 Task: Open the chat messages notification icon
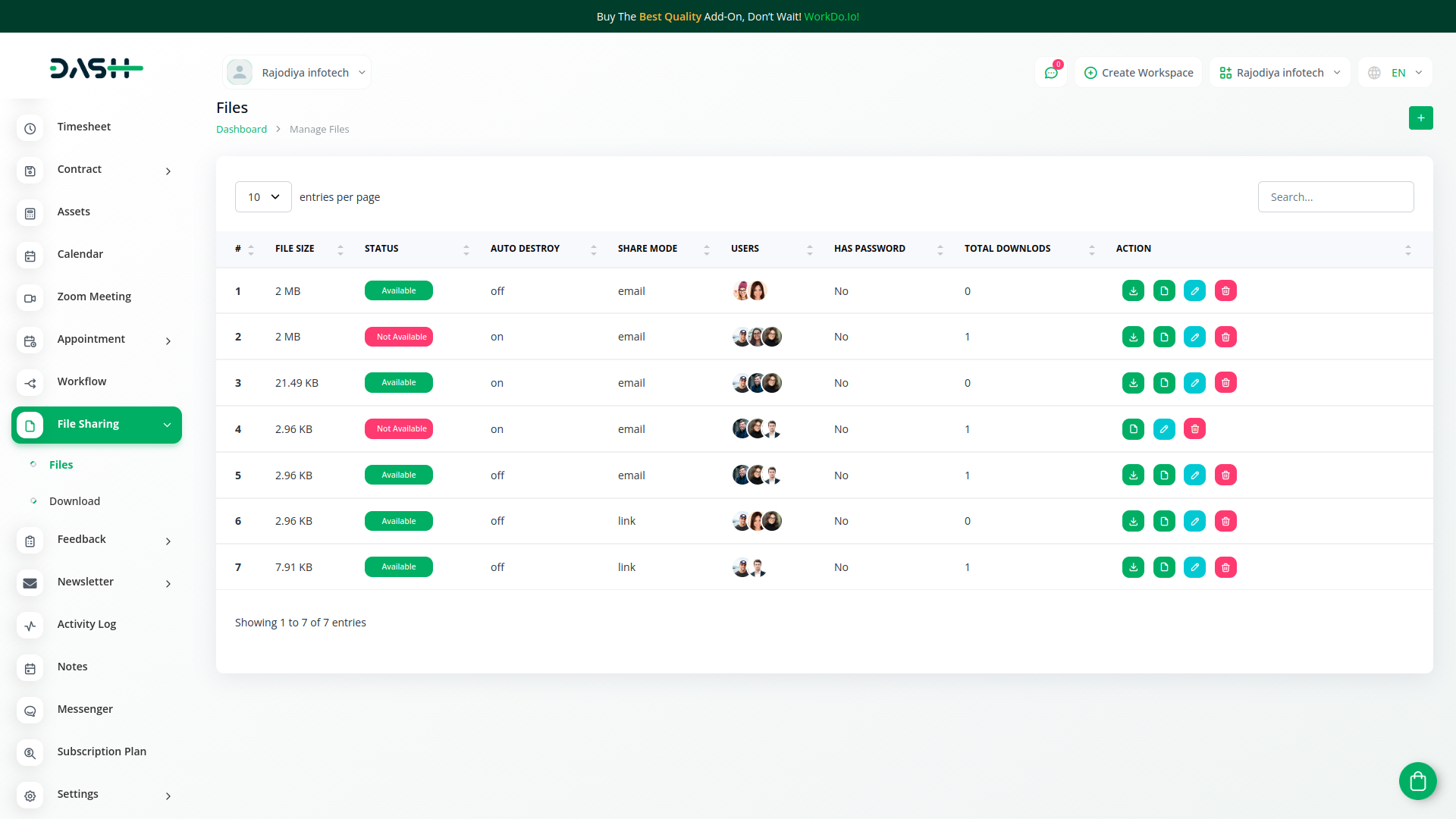(1051, 73)
